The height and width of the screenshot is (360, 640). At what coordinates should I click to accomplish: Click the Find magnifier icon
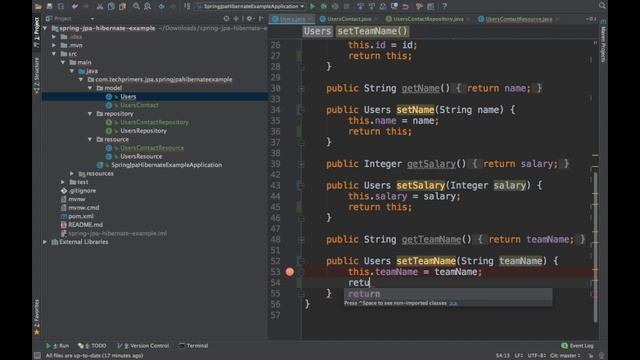pos(136,6)
